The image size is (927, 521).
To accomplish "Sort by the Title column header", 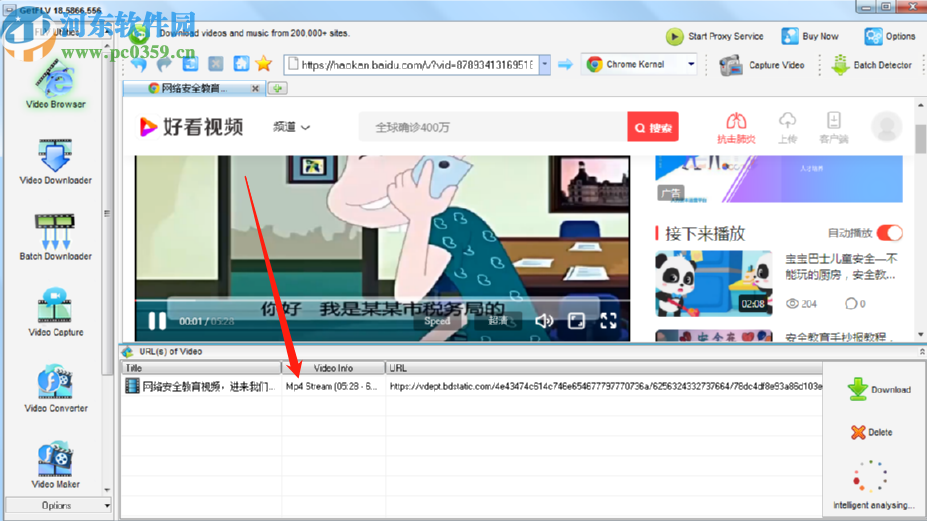I will pos(201,368).
